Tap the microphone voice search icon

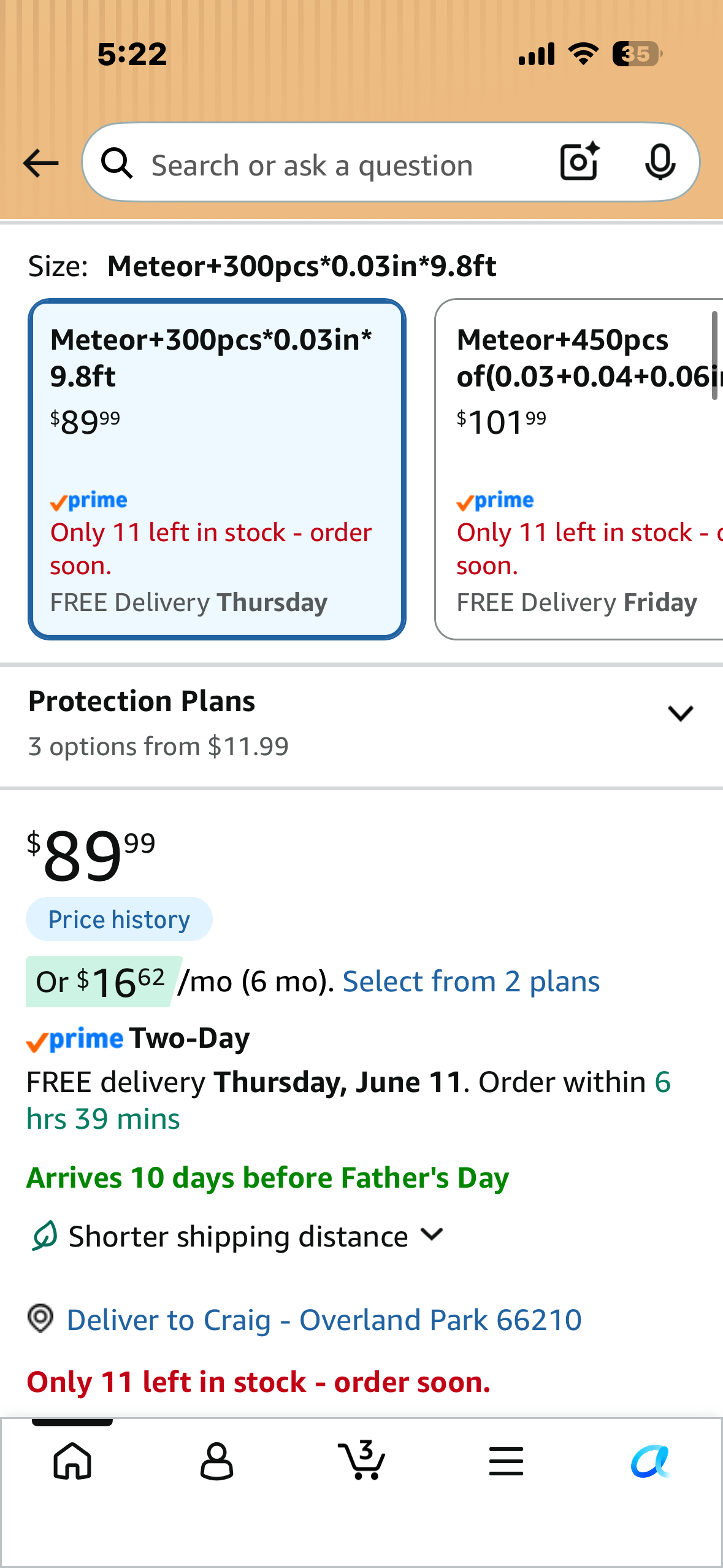click(660, 163)
